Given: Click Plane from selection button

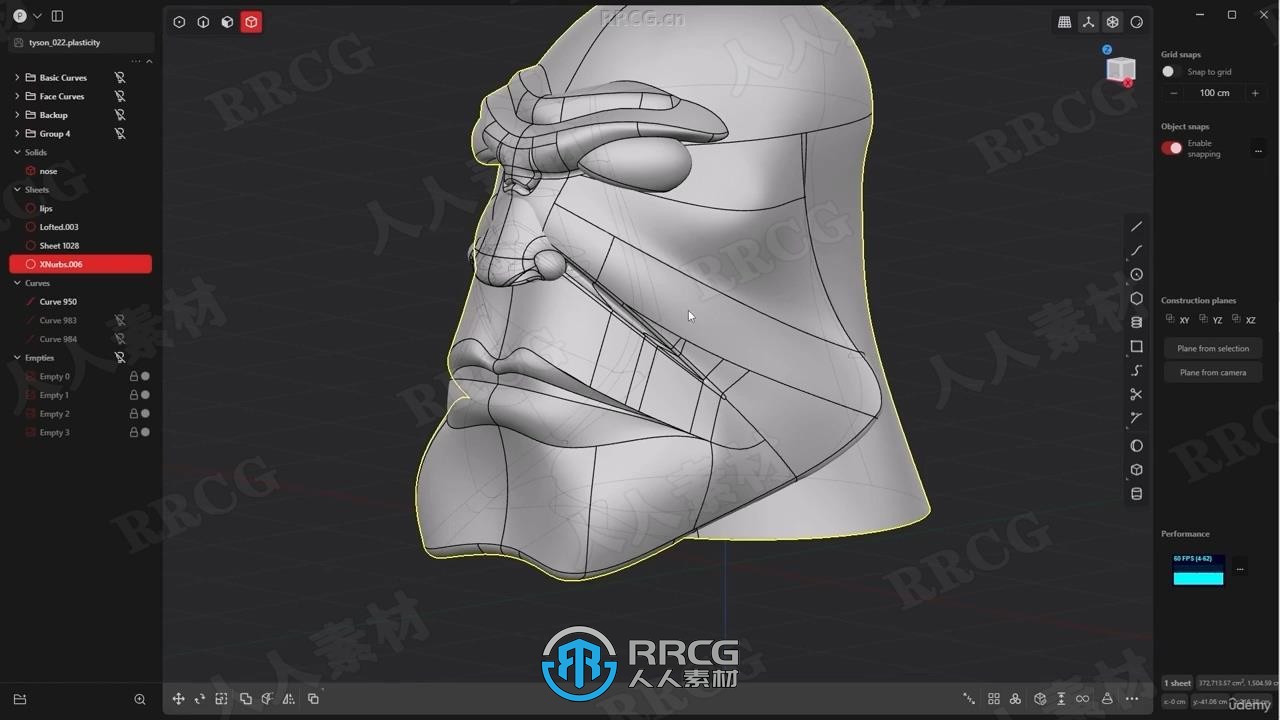Looking at the screenshot, I should point(1213,348).
